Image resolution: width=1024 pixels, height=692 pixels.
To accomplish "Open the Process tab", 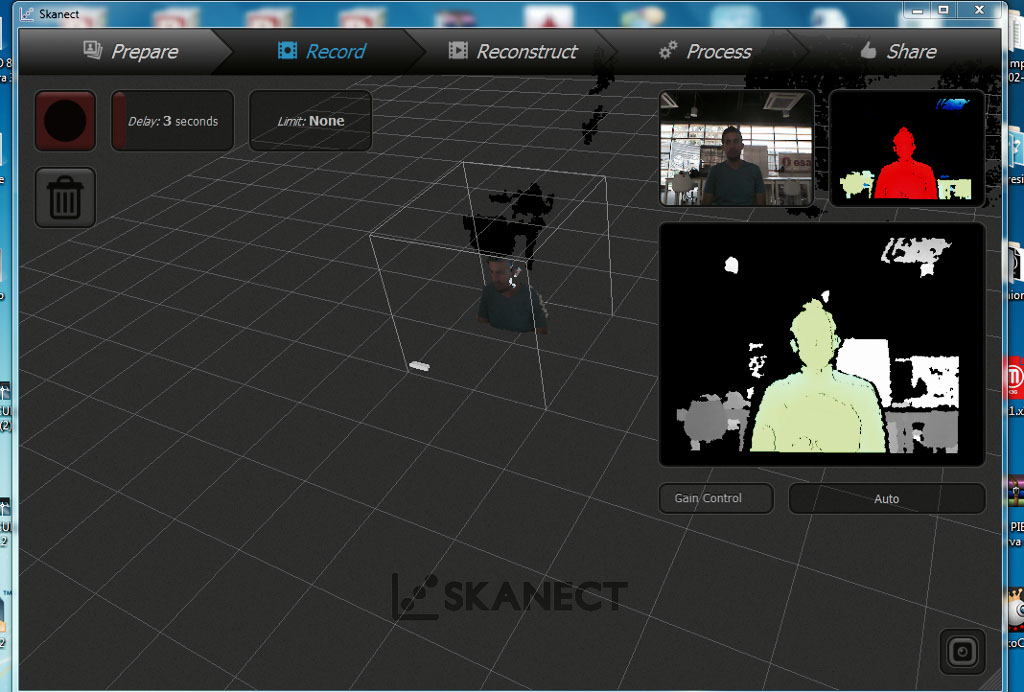I will pos(705,51).
